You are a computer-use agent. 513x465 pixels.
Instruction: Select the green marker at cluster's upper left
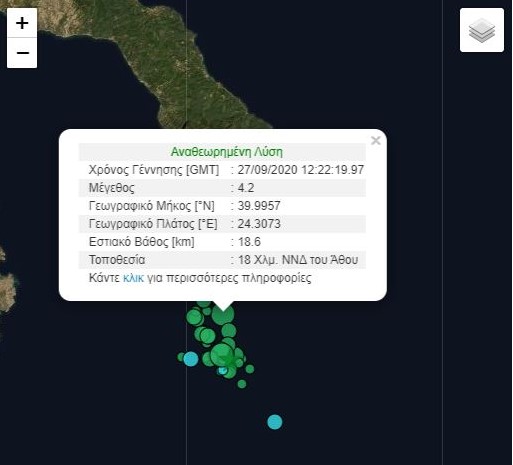(195, 317)
